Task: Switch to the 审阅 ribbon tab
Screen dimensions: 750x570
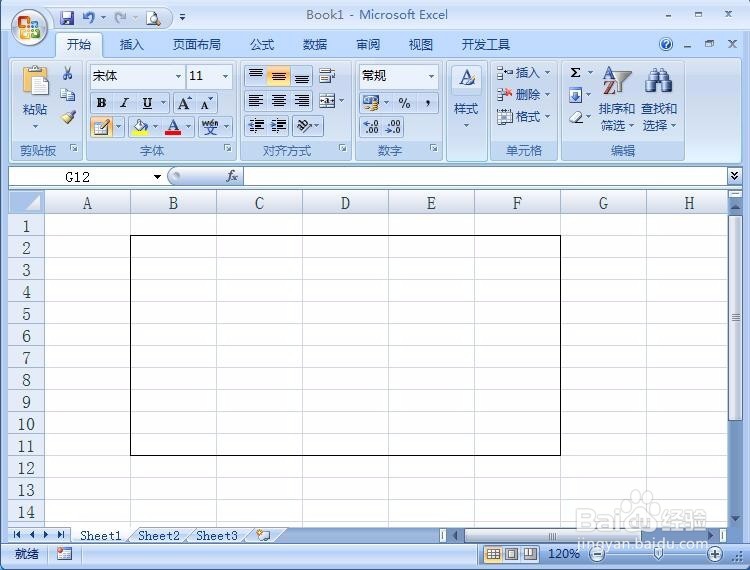Action: click(x=368, y=45)
